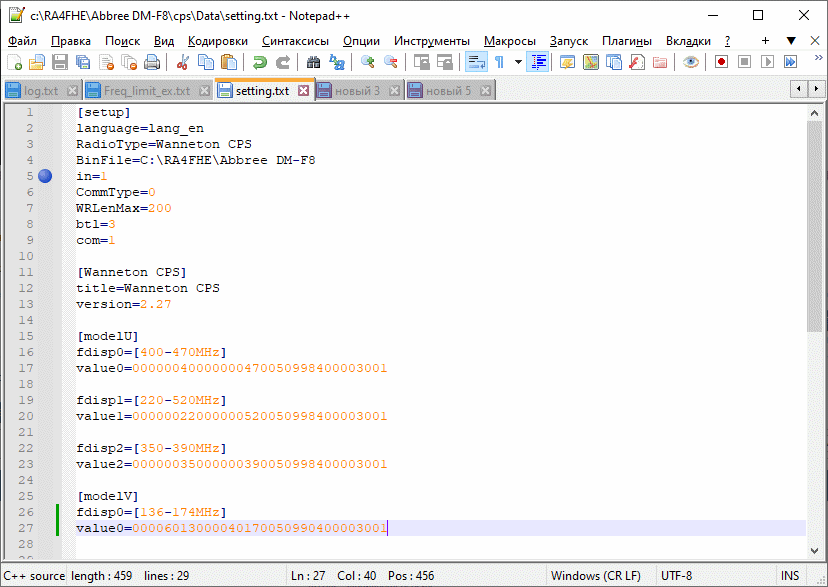
Task: Open a file with the folder icon
Action: click(x=37, y=62)
